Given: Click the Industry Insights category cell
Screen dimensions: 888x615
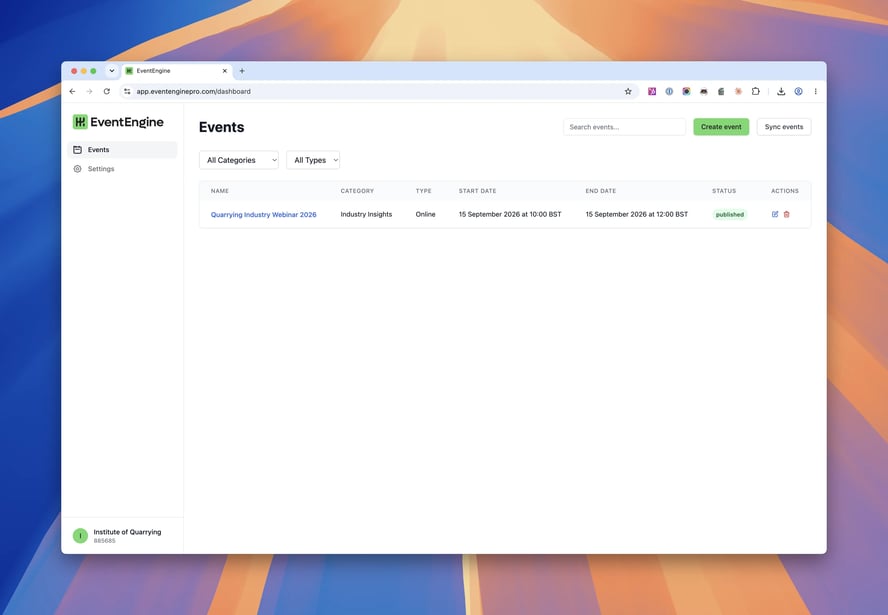Looking at the screenshot, I should click(366, 214).
